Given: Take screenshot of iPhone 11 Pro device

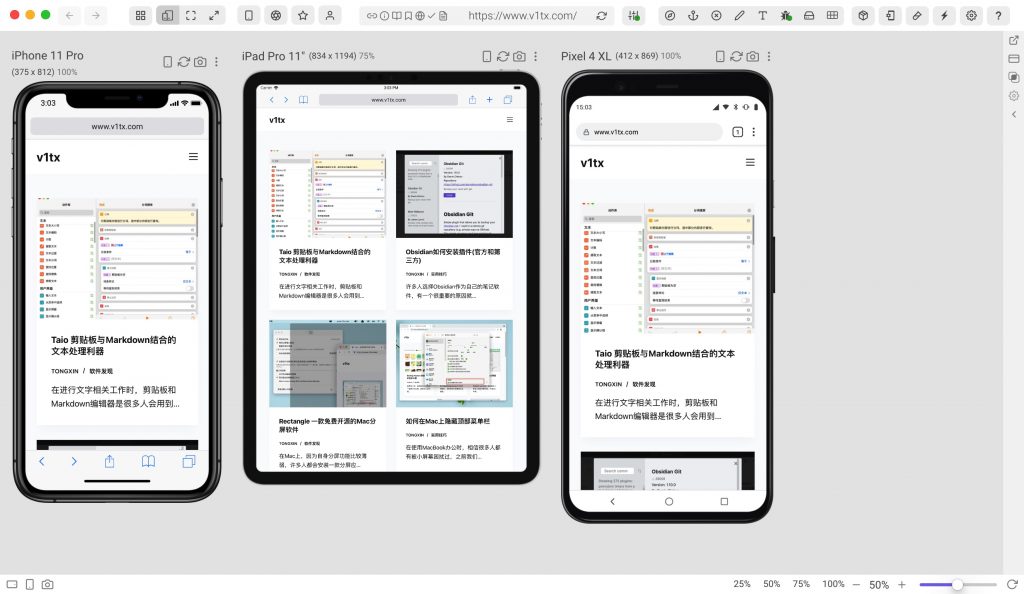Looking at the screenshot, I should 200,62.
